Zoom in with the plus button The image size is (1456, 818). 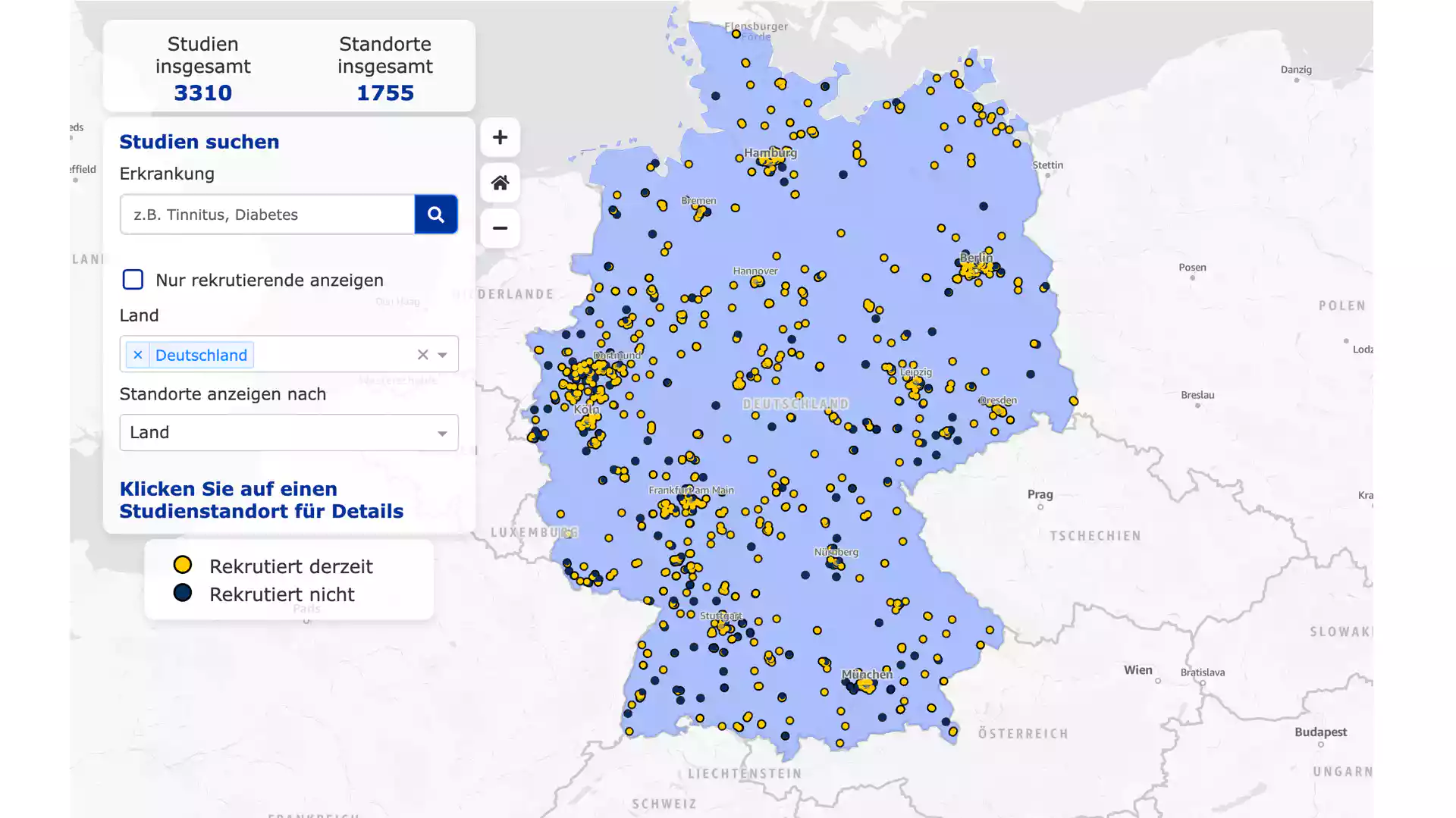[500, 137]
